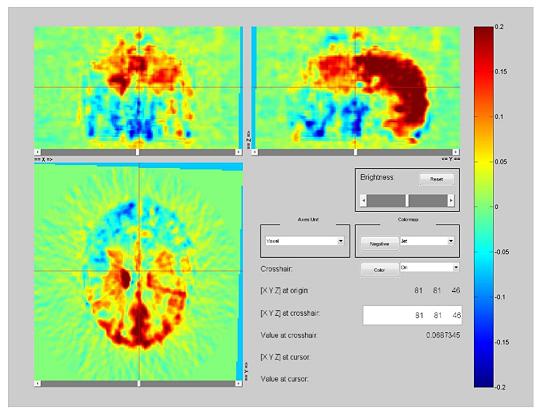Click right arrow of Brightness slider

click(x=451, y=201)
